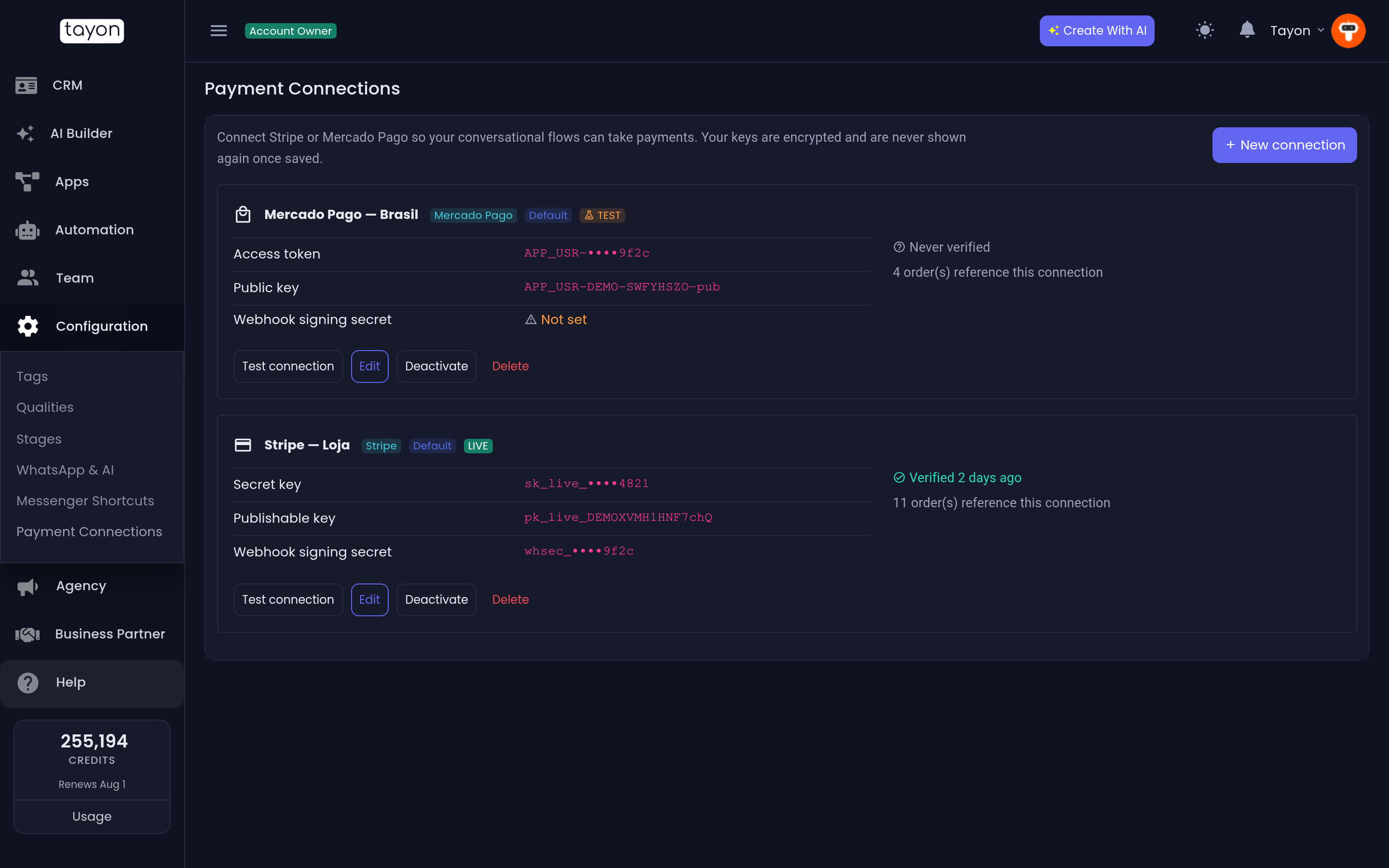1389x868 pixels.
Task: Delete the Stripe — Loja connection
Action: click(510, 600)
